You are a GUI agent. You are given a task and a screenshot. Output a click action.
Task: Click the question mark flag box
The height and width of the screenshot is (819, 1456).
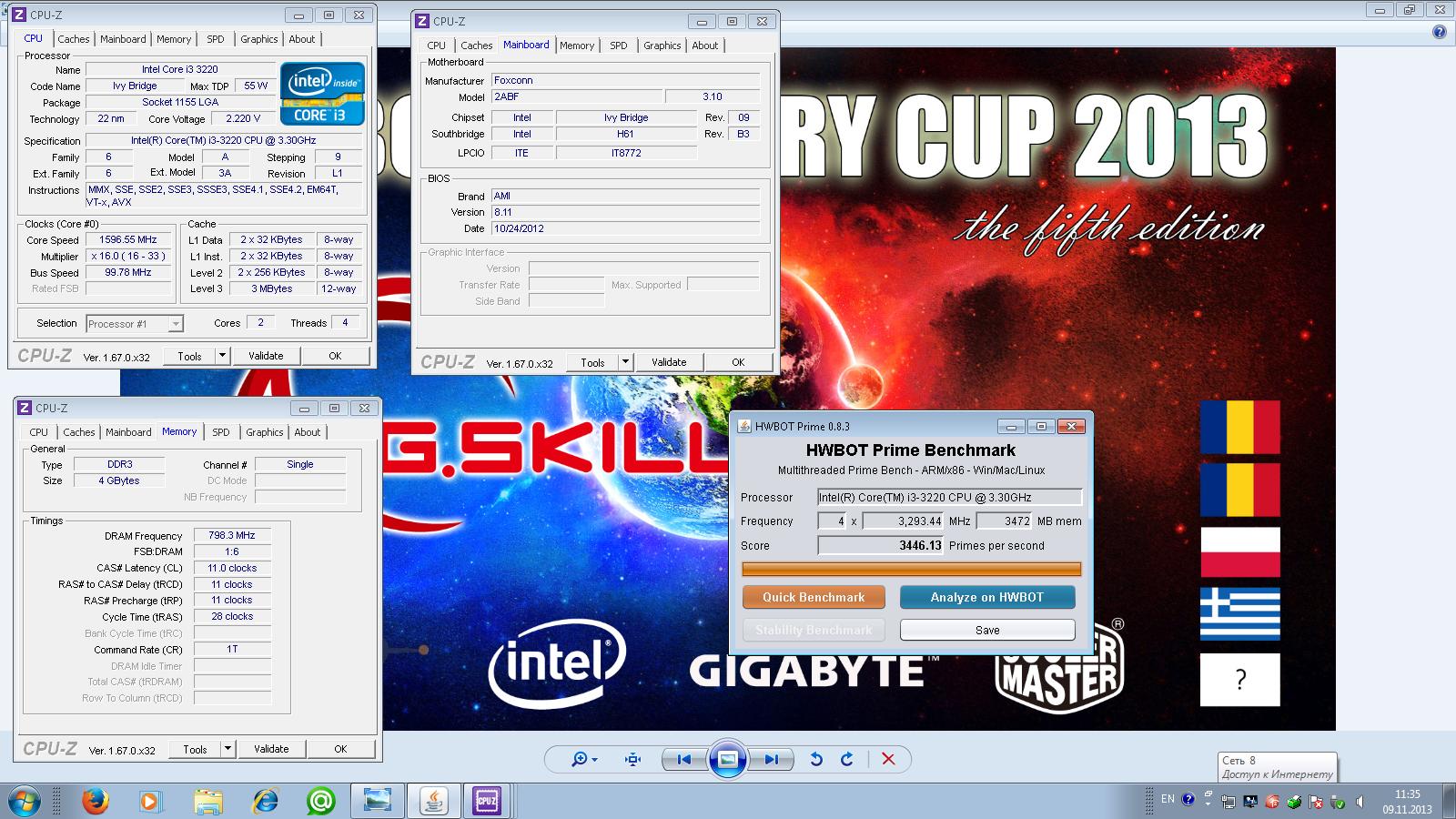tap(1239, 680)
